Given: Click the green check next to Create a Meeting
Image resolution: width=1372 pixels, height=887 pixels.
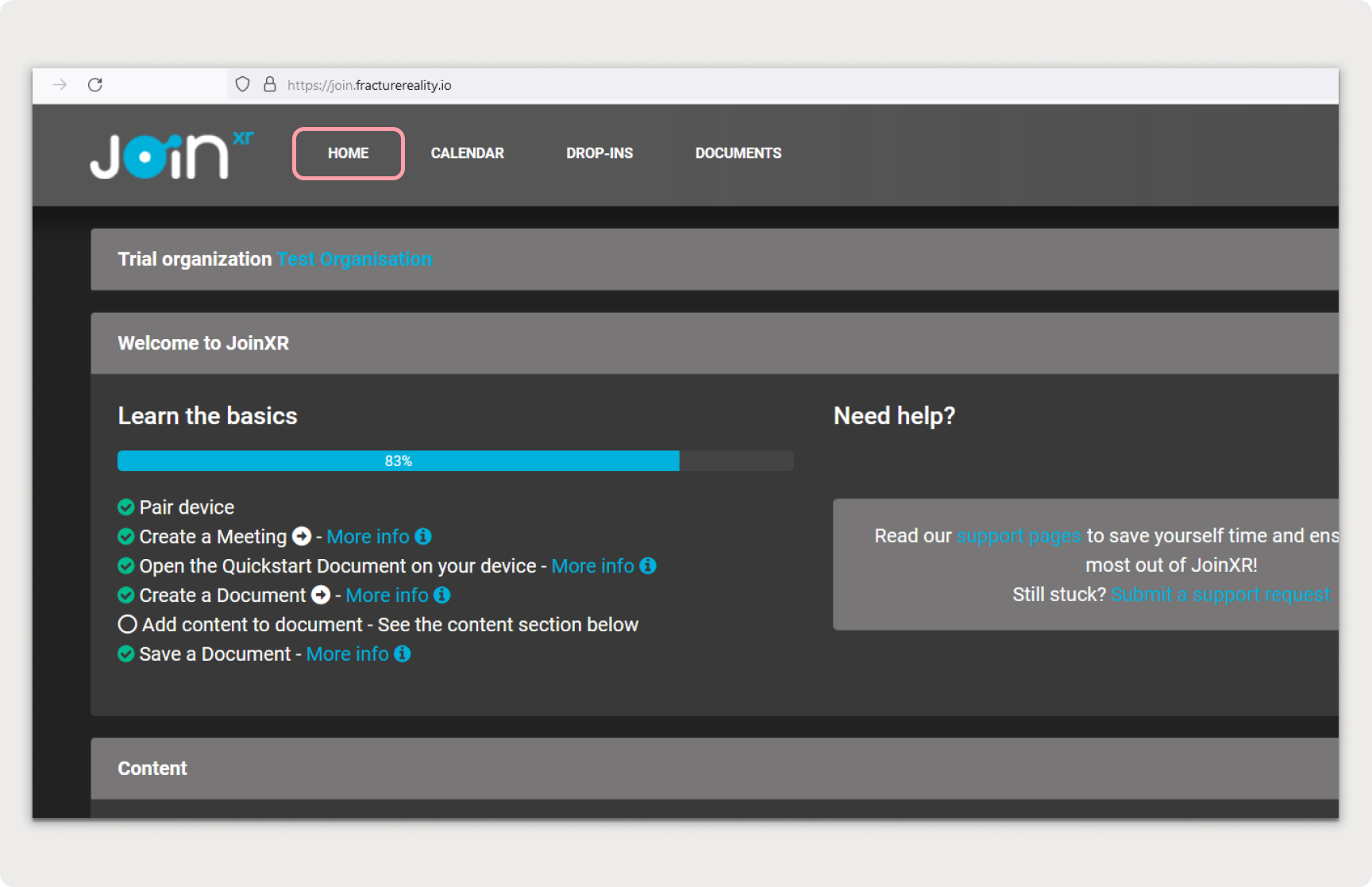Looking at the screenshot, I should tap(125, 536).
